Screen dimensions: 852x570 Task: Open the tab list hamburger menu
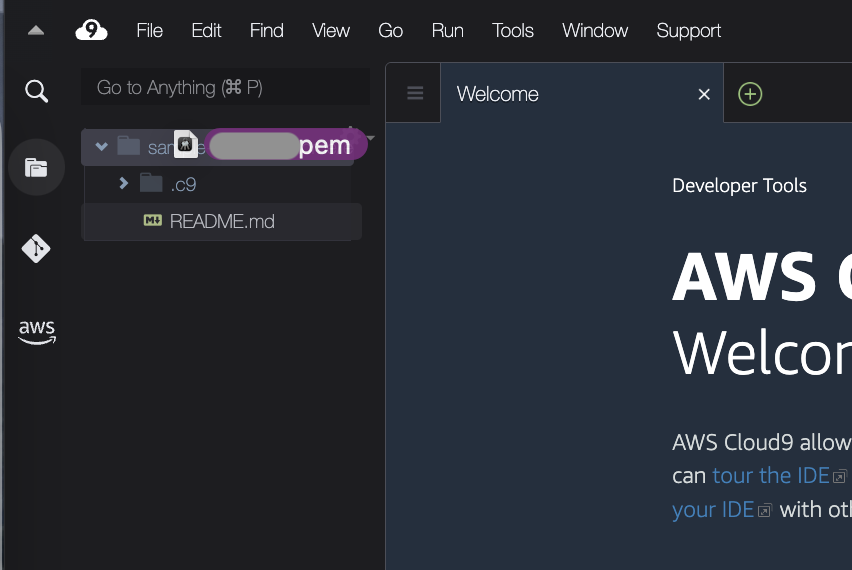(x=415, y=93)
